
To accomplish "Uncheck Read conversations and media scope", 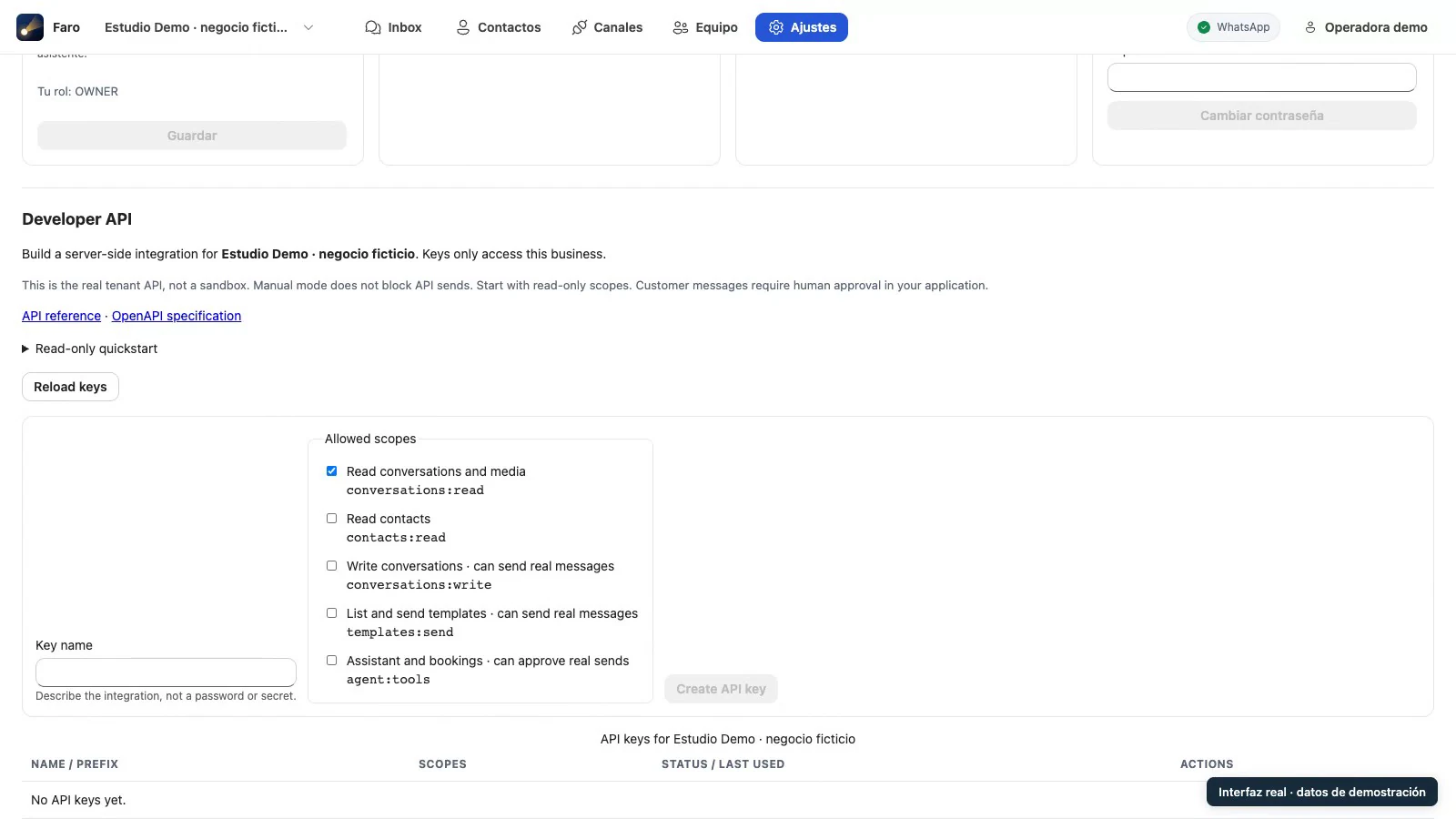I will 331,471.
